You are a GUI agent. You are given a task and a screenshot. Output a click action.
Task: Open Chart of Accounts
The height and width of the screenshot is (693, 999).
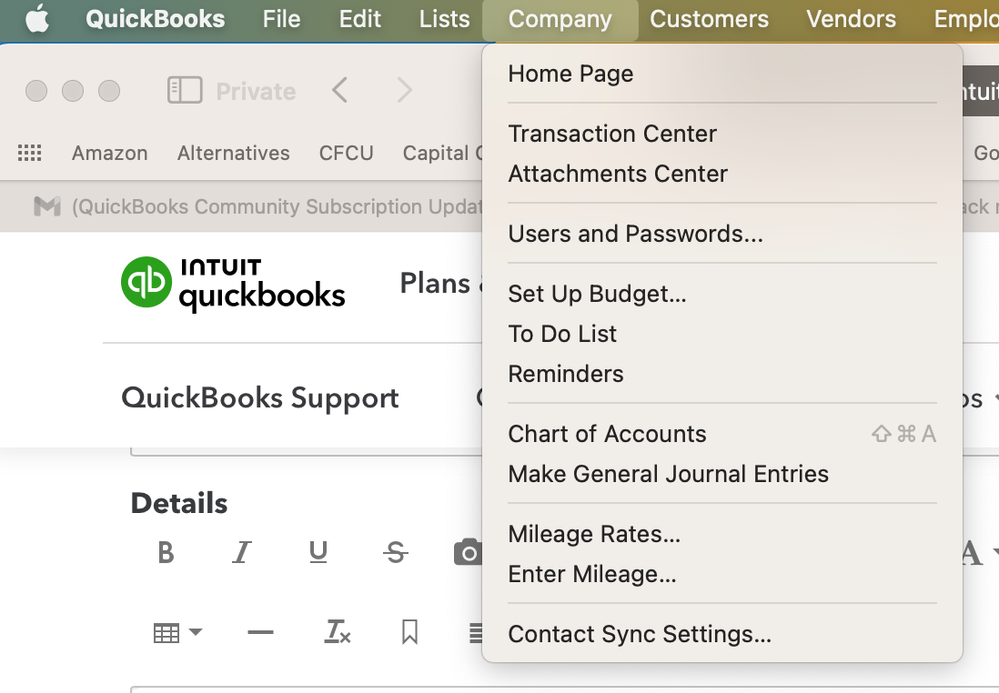pyautogui.click(x=722, y=434)
